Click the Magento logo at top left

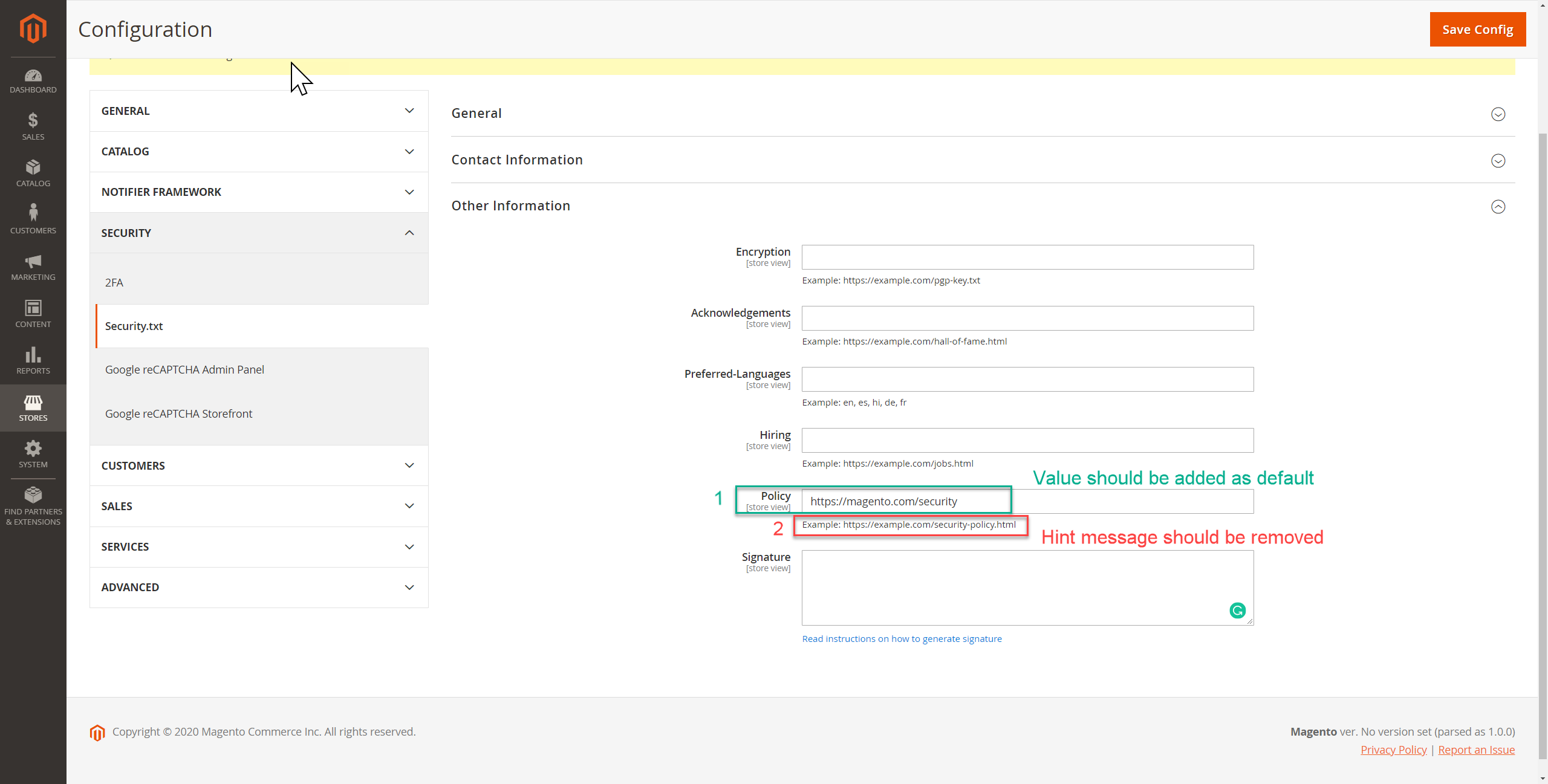(33, 28)
